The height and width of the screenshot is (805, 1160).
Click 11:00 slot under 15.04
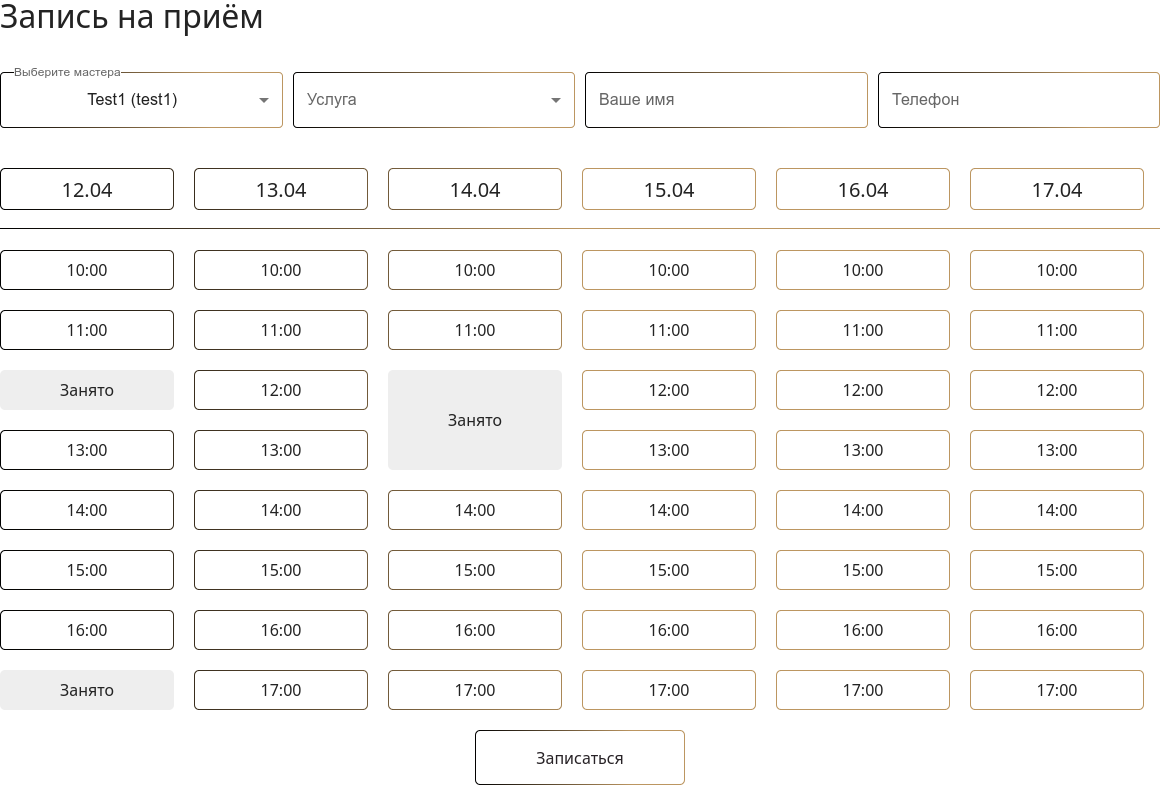669,330
